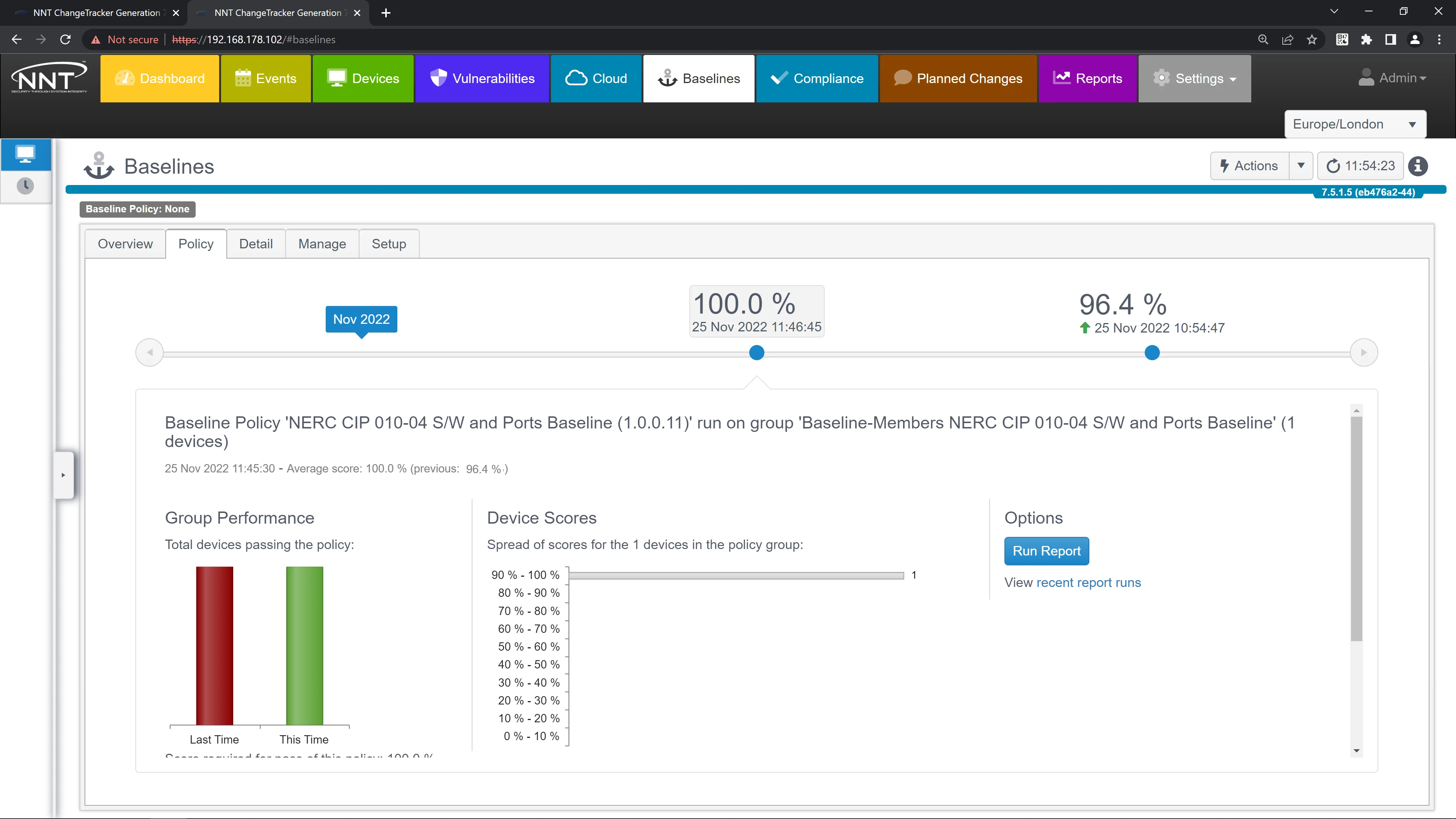Click the Not secure warning icon

click(x=96, y=39)
